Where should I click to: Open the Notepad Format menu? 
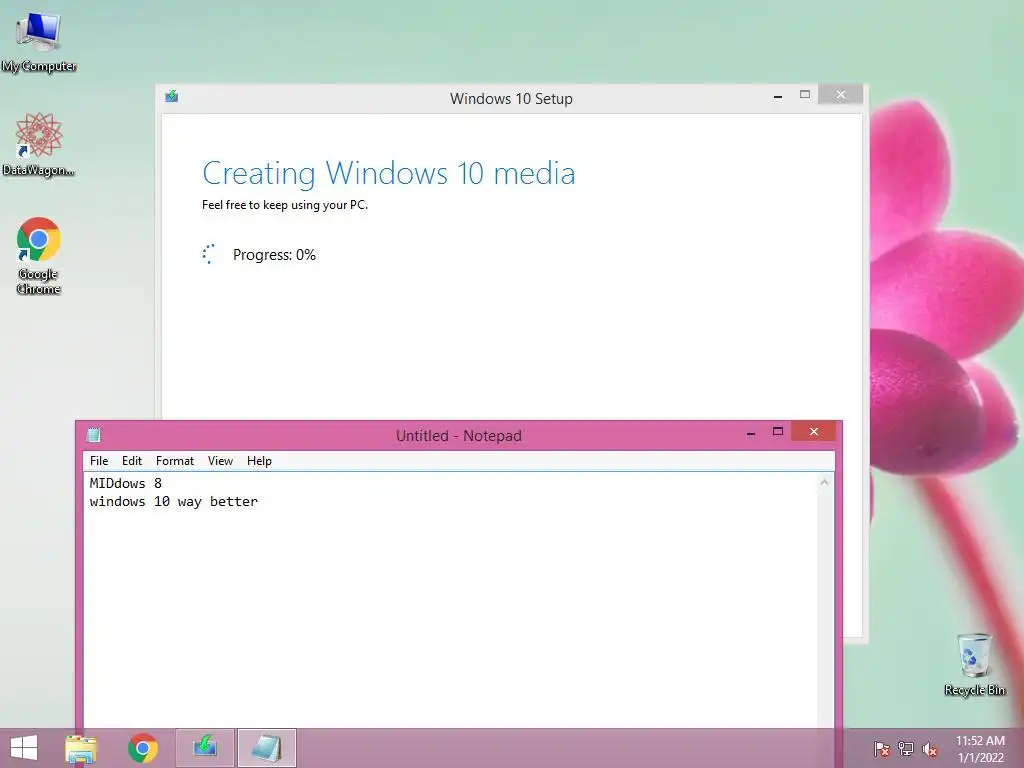(x=175, y=461)
